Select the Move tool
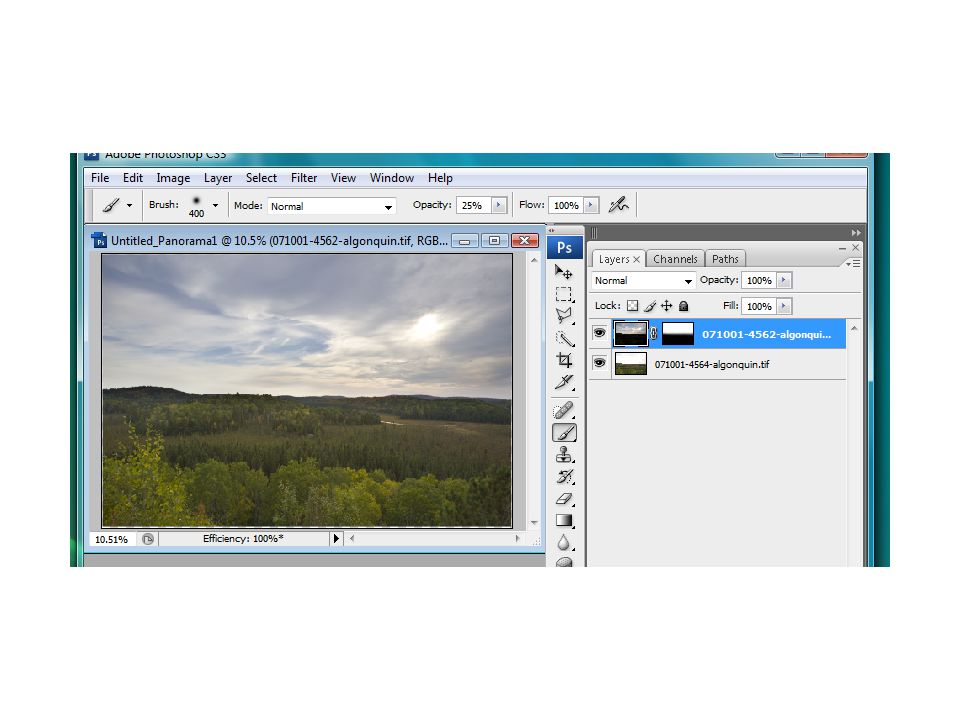 tap(563, 272)
